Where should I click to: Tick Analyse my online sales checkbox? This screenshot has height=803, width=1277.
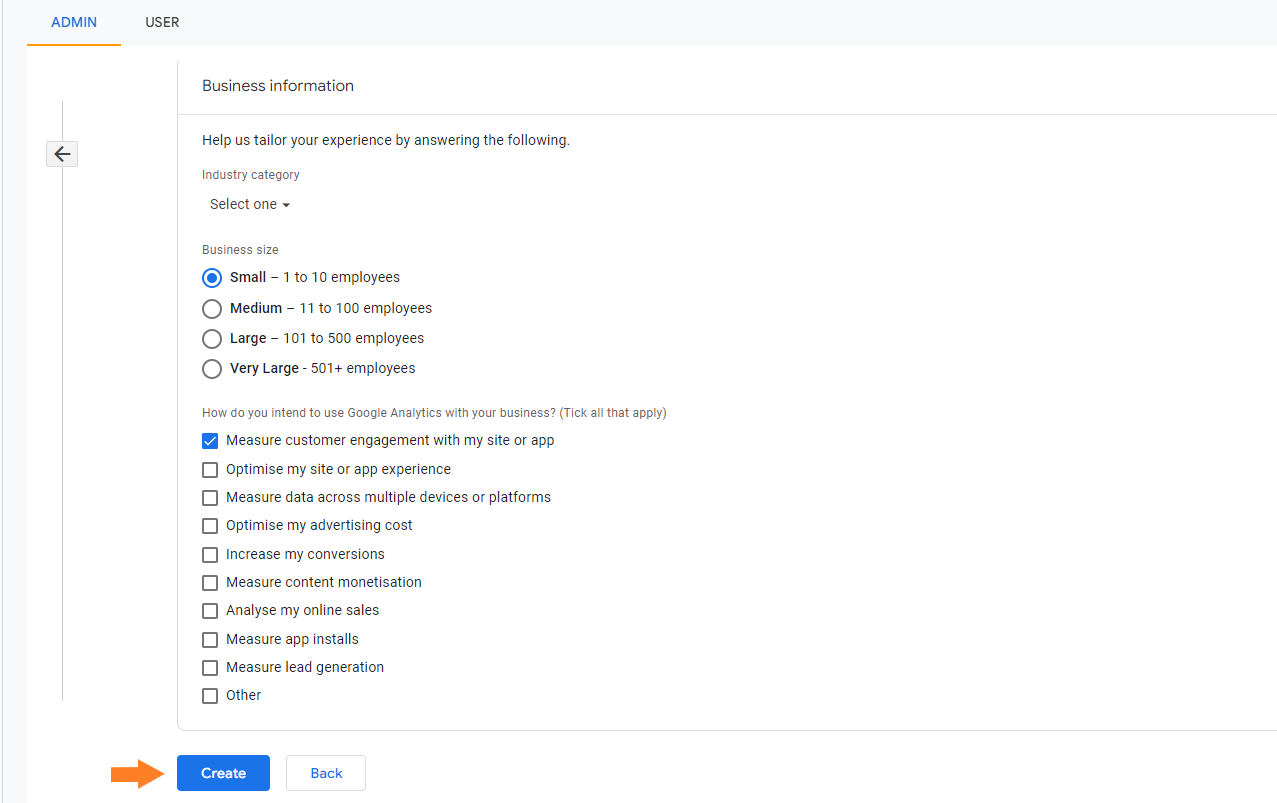pyautogui.click(x=210, y=611)
